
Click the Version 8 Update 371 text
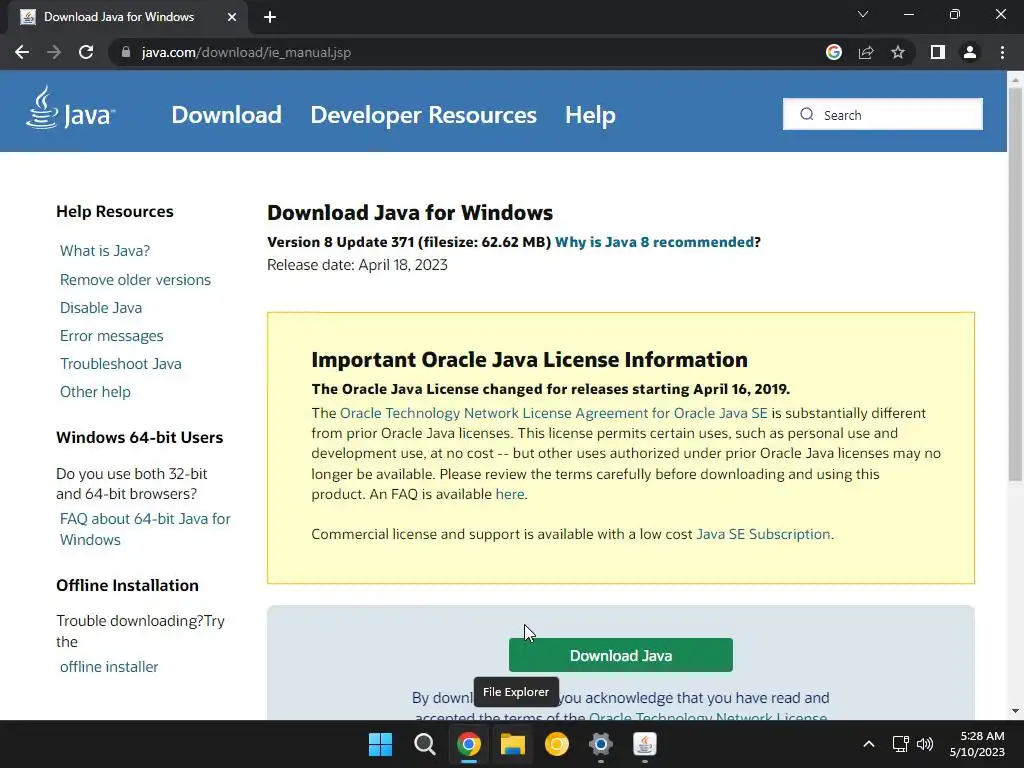point(341,242)
